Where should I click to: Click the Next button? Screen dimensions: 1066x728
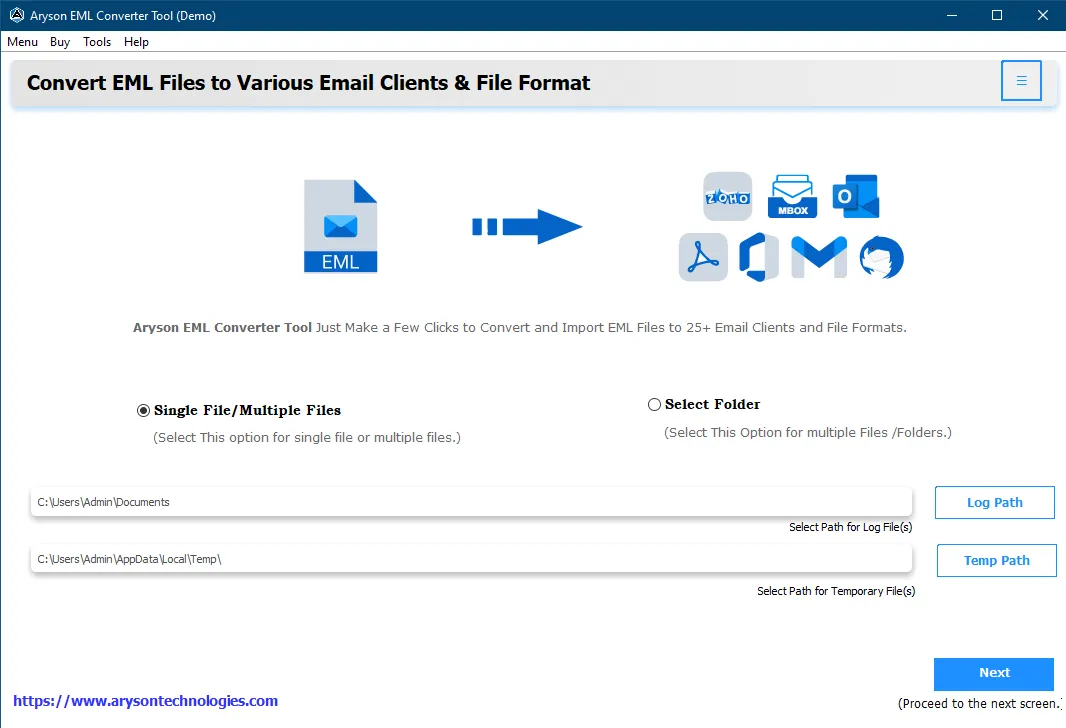coord(994,673)
